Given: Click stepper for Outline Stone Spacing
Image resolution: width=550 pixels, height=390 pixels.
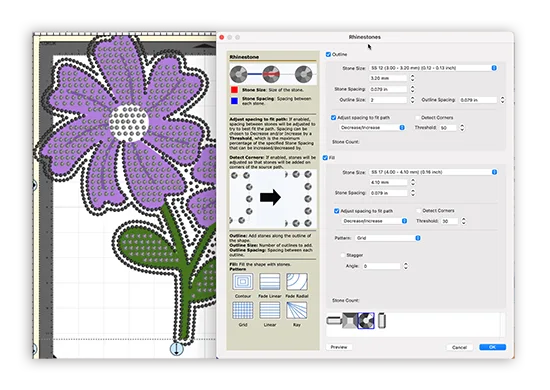Looking at the screenshot, I should 412,89.
